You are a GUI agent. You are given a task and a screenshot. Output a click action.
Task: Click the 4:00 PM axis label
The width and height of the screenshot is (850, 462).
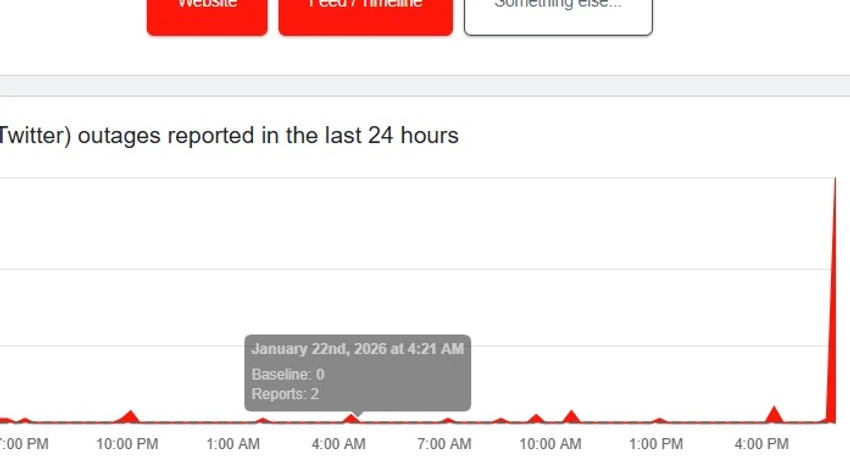click(762, 443)
